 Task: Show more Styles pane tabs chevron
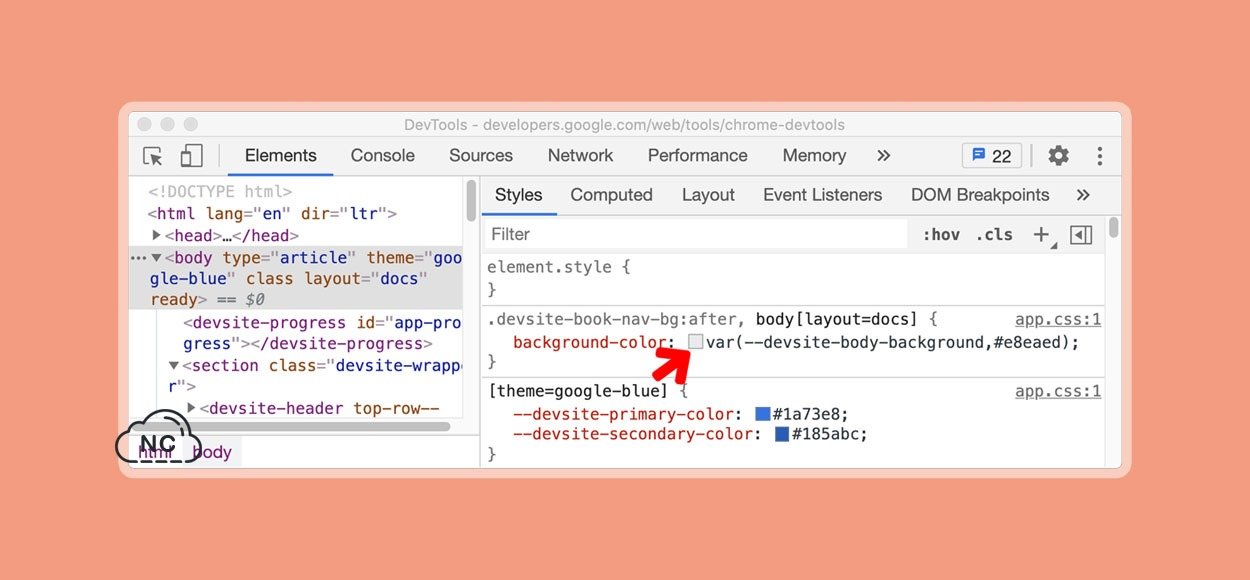click(1083, 195)
